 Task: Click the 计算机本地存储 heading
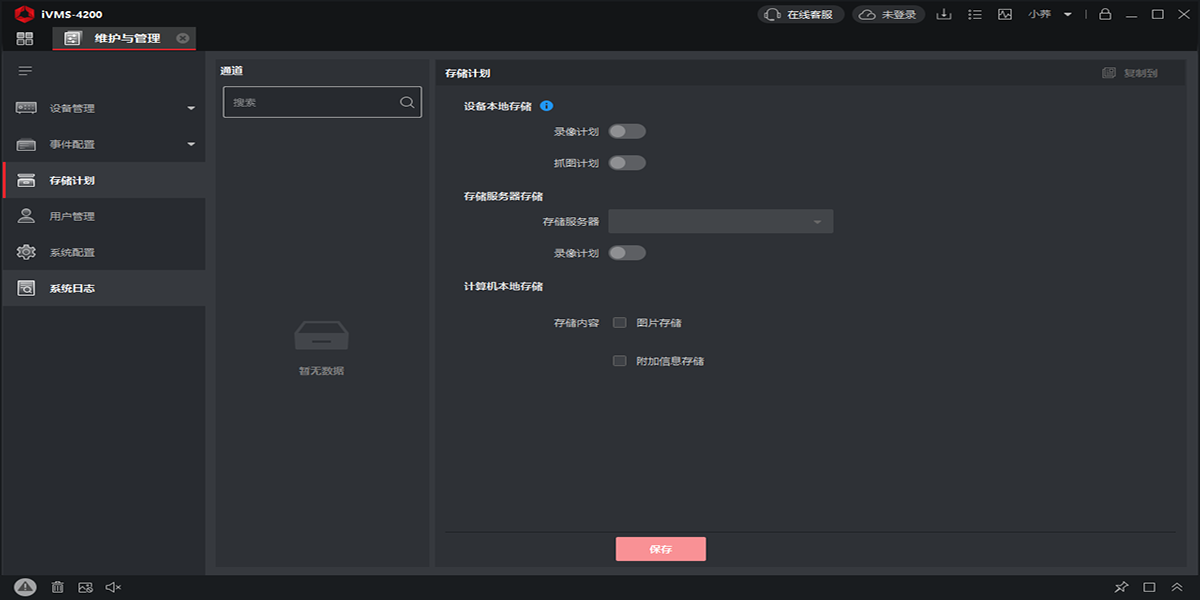[x=503, y=287]
